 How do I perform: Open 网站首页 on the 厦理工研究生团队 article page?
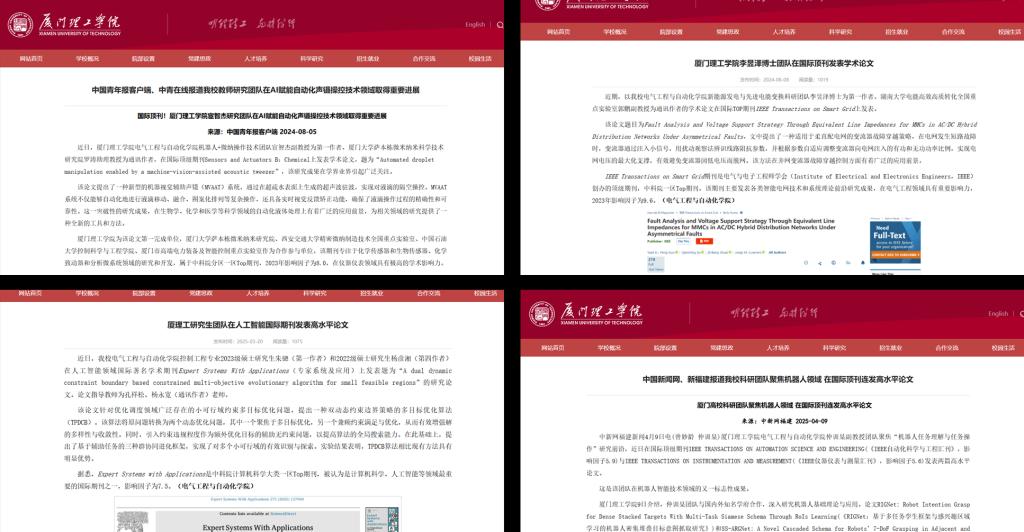pos(30,293)
